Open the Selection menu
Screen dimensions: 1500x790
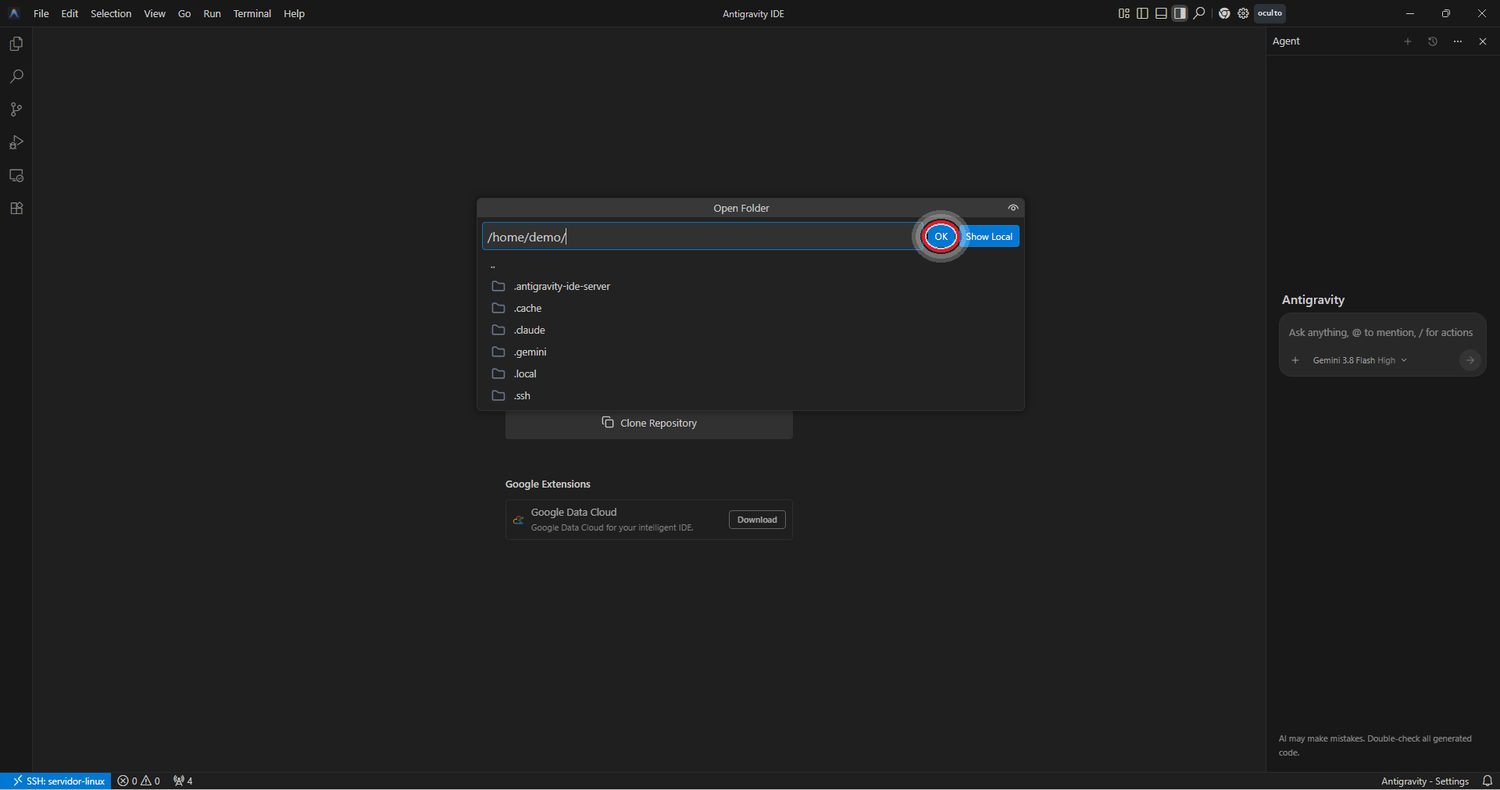111,14
